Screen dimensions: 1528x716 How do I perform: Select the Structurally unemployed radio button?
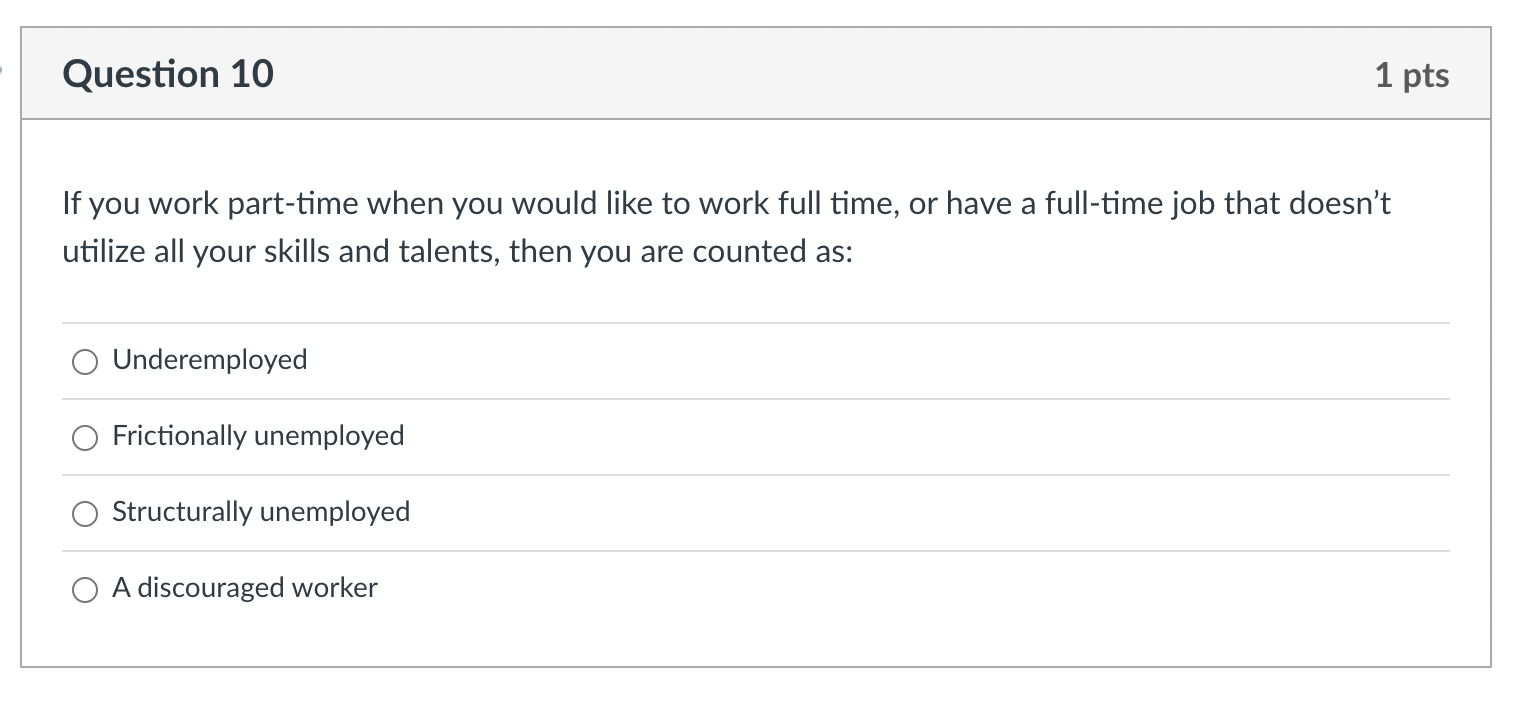pyautogui.click(x=85, y=513)
